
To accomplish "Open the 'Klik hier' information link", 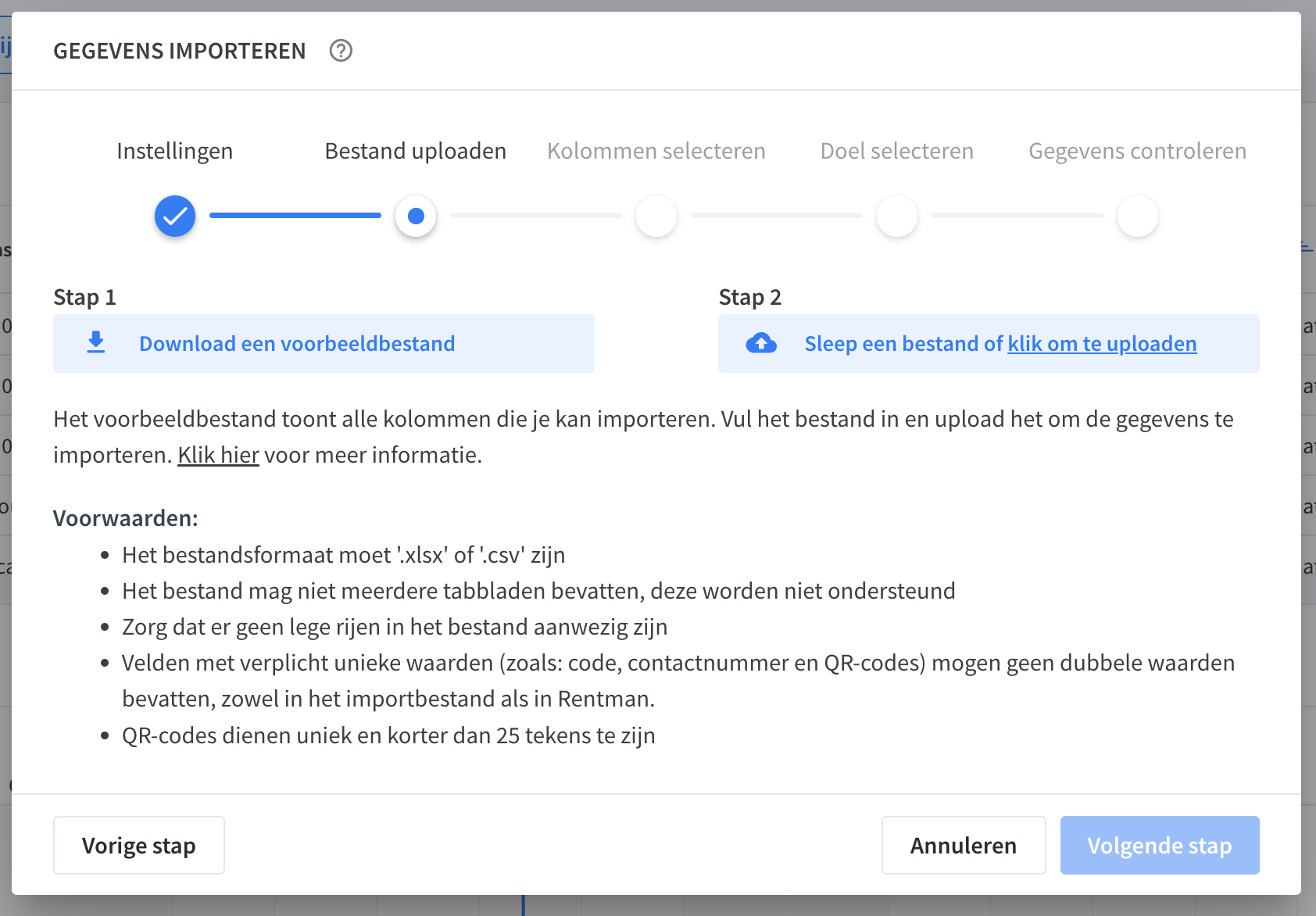I will [x=218, y=455].
